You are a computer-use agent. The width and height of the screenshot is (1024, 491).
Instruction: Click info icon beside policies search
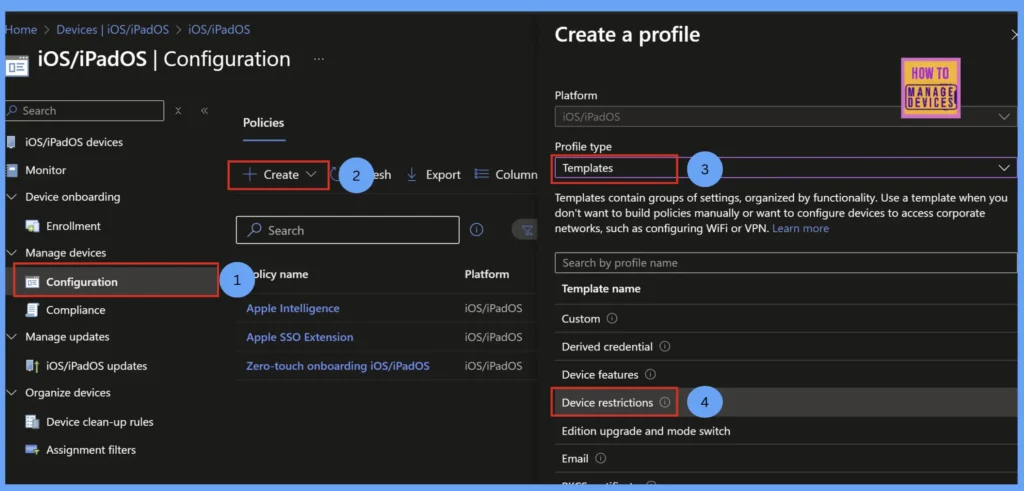pos(477,230)
